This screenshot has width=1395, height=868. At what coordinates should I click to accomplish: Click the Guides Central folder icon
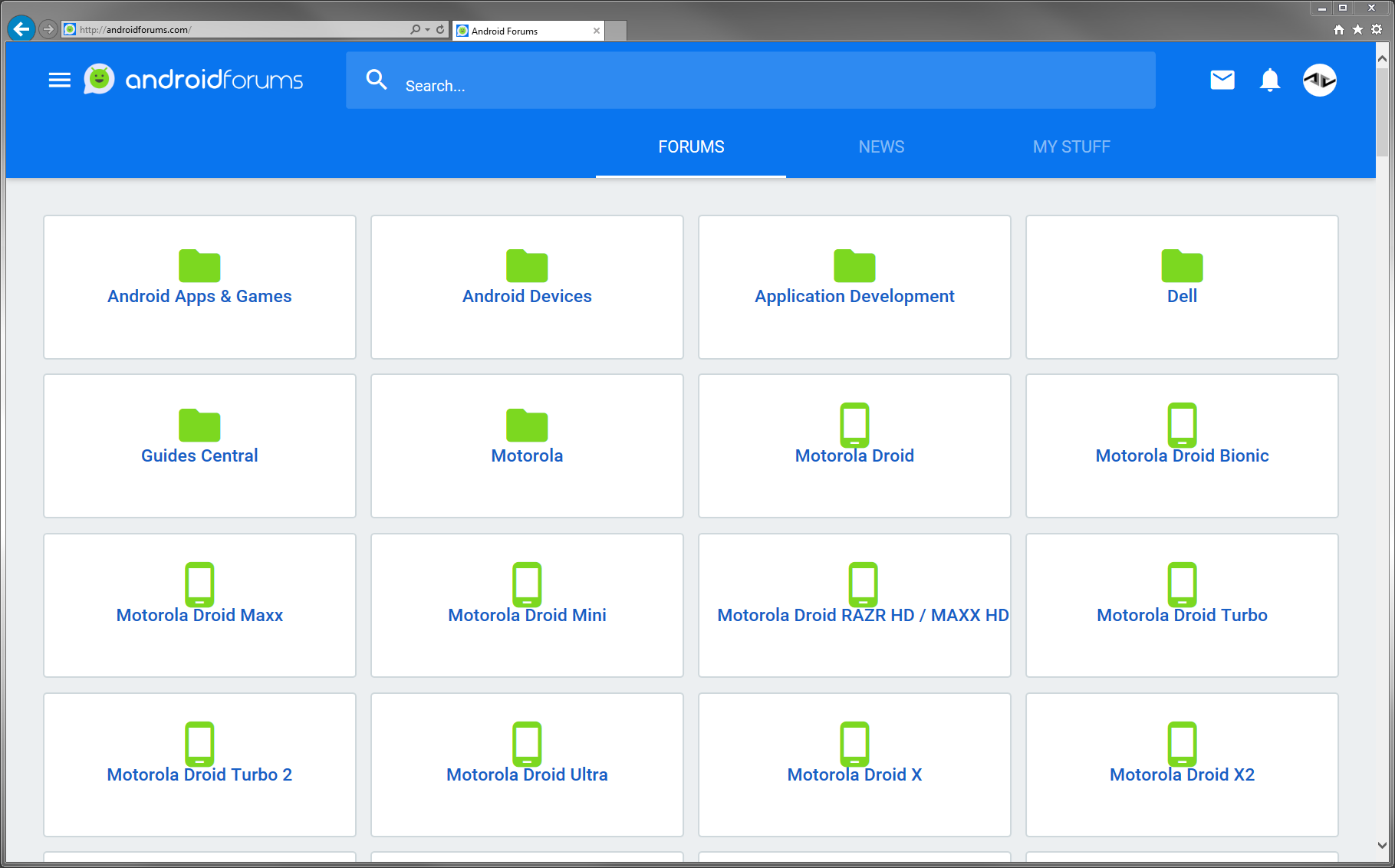(x=199, y=425)
